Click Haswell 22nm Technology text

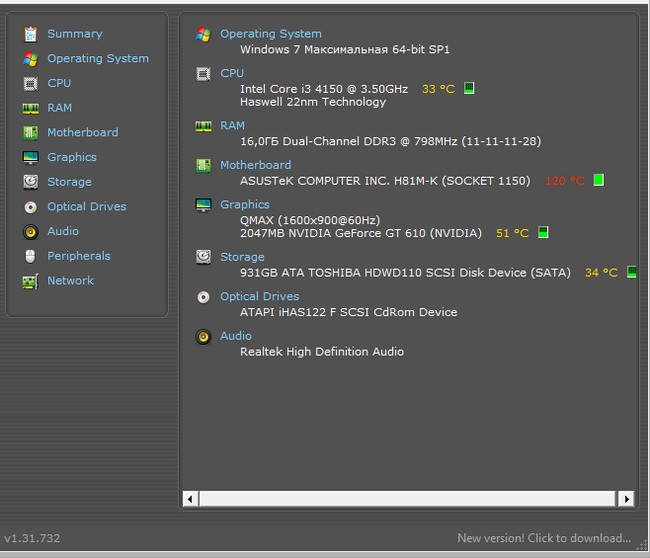pos(313,102)
